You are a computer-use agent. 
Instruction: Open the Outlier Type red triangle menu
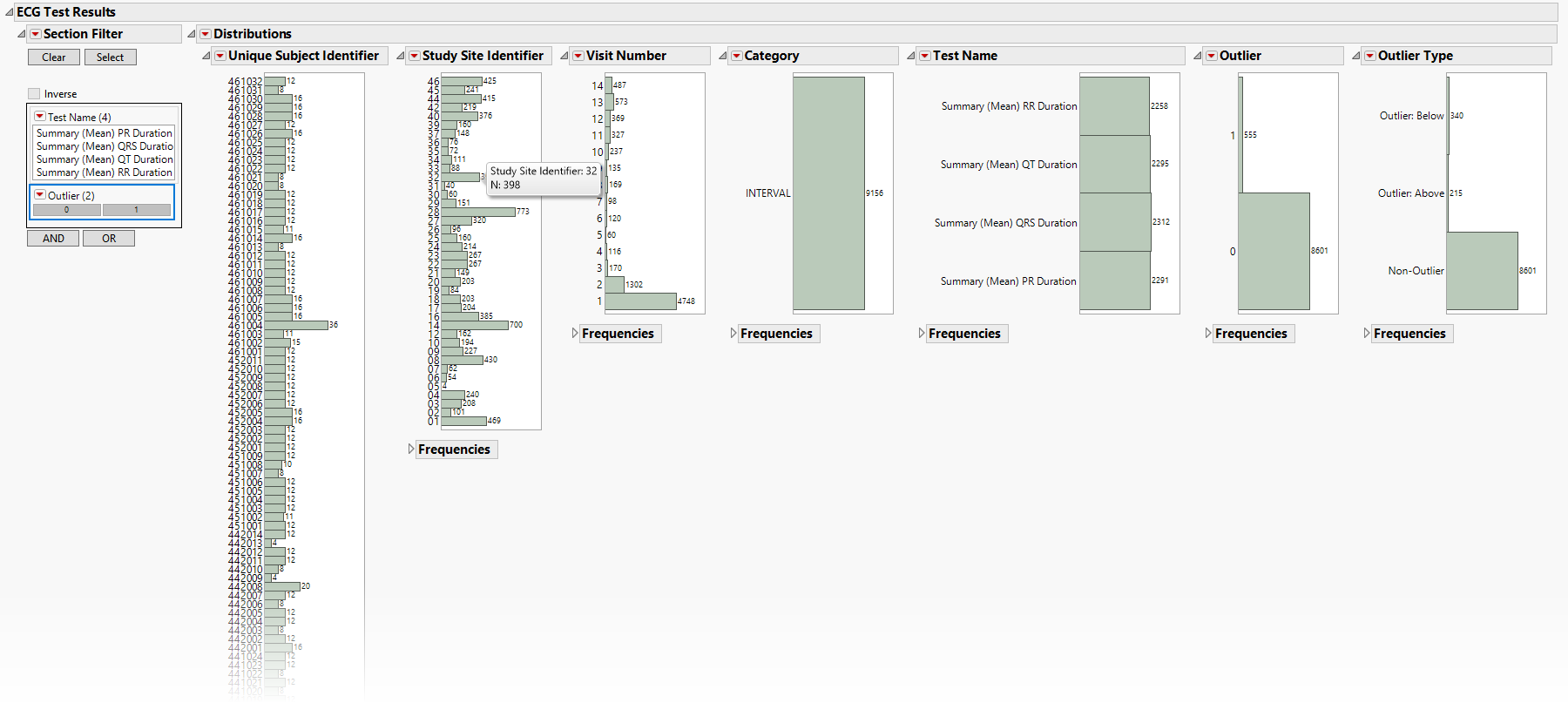1370,56
